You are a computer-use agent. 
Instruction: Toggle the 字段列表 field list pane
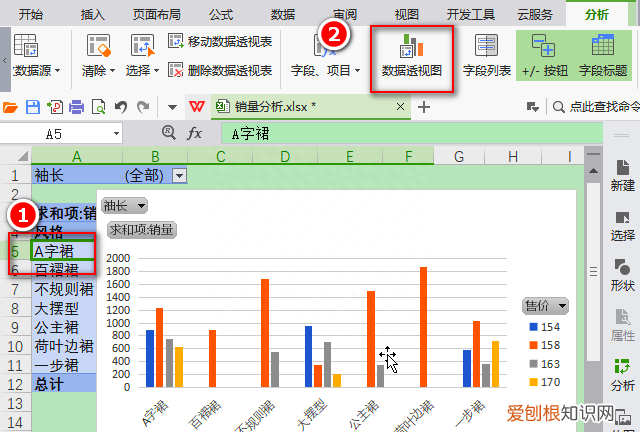487,56
